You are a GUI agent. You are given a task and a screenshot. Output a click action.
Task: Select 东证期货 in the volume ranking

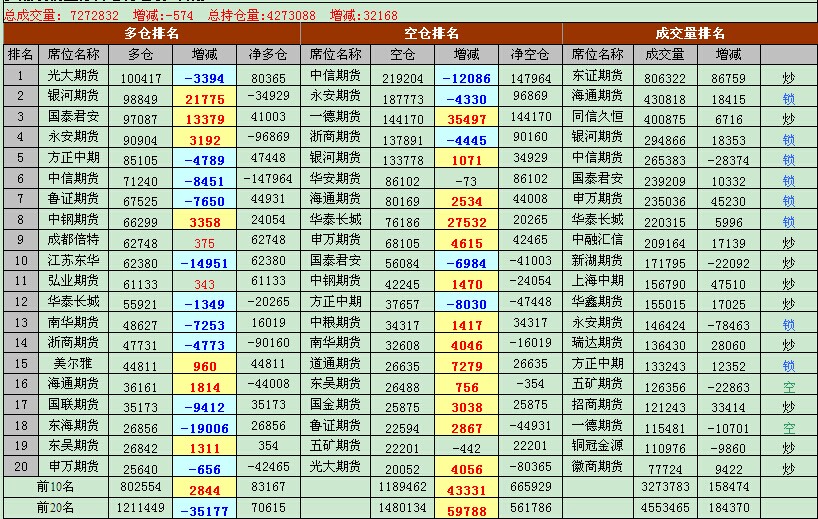[x=597, y=75]
